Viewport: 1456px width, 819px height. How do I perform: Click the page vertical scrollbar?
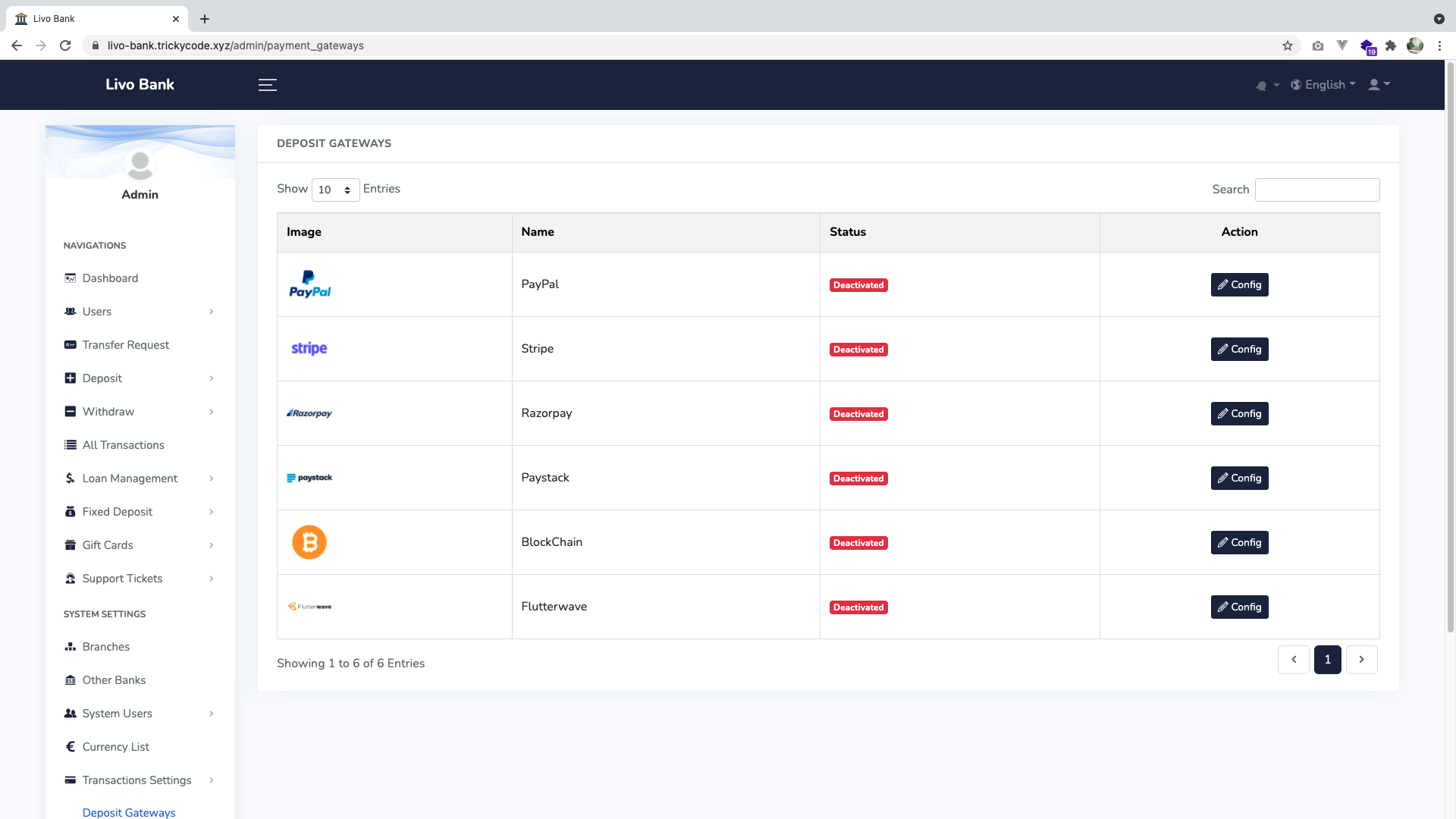pyautogui.click(x=1450, y=349)
